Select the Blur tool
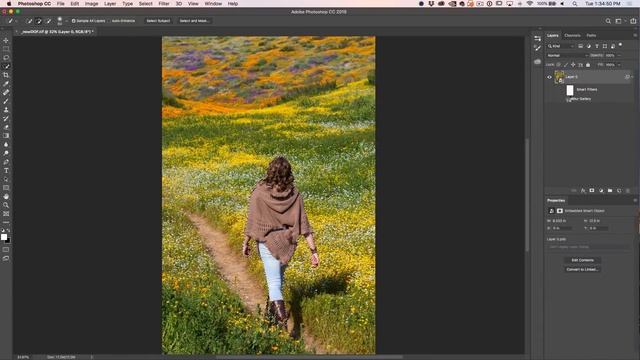 (x=6, y=144)
